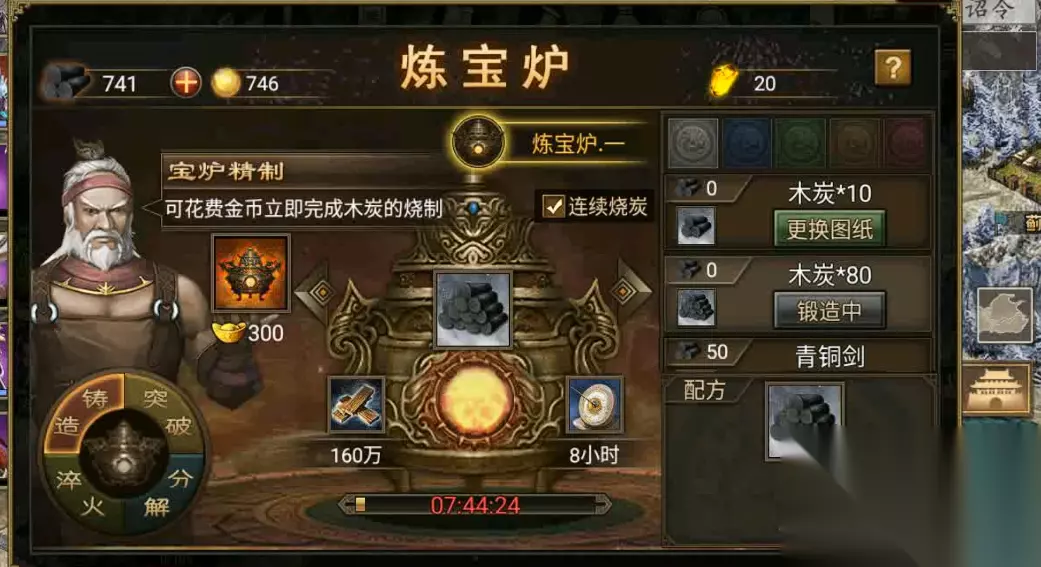The height and width of the screenshot is (567, 1041).
Task: Expand the 青铜剑 recipe row
Action: [798, 355]
